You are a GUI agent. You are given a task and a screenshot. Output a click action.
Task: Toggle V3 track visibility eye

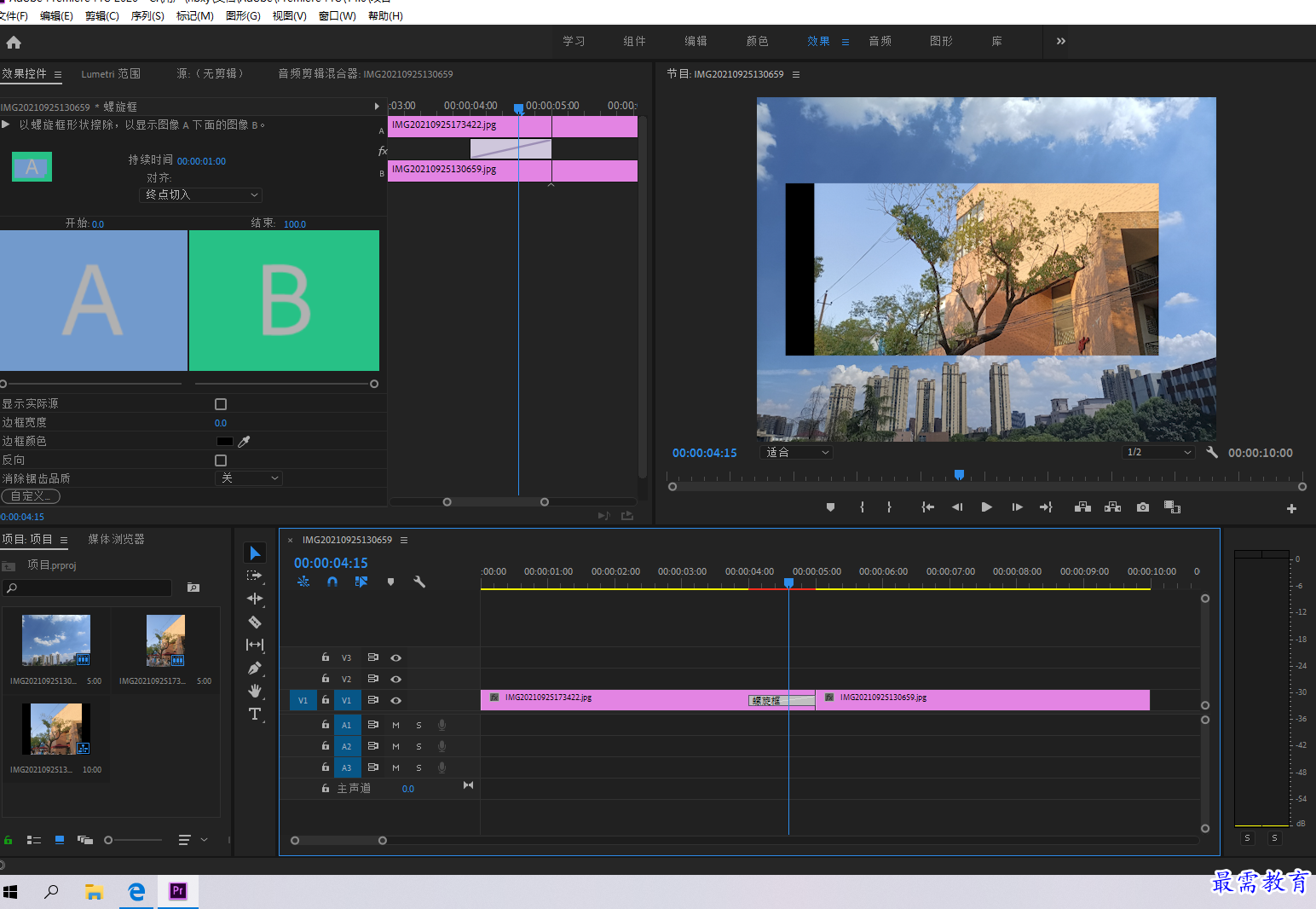pos(395,657)
